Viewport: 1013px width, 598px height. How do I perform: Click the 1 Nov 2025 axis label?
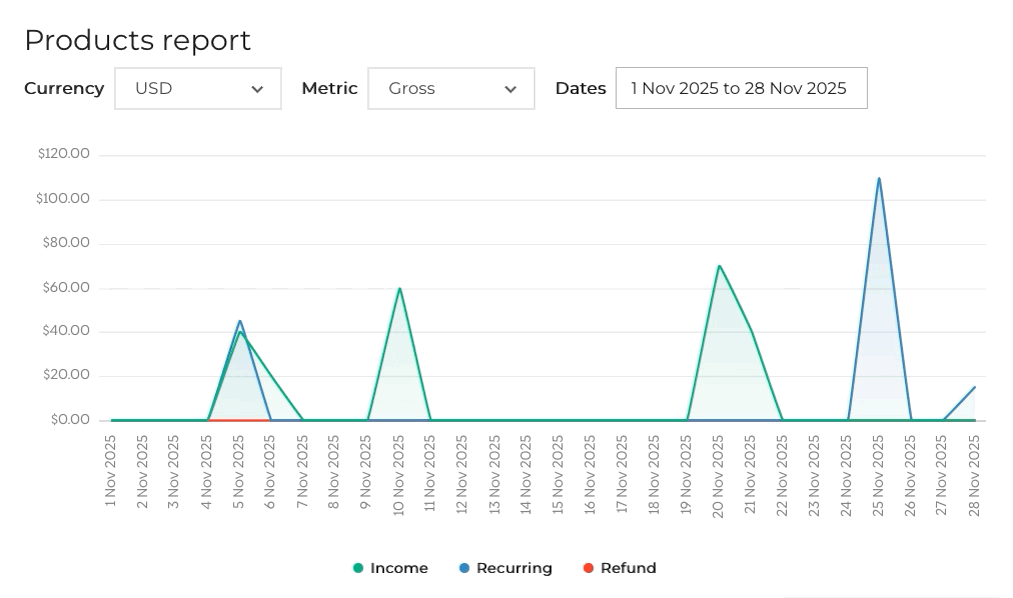(112, 475)
